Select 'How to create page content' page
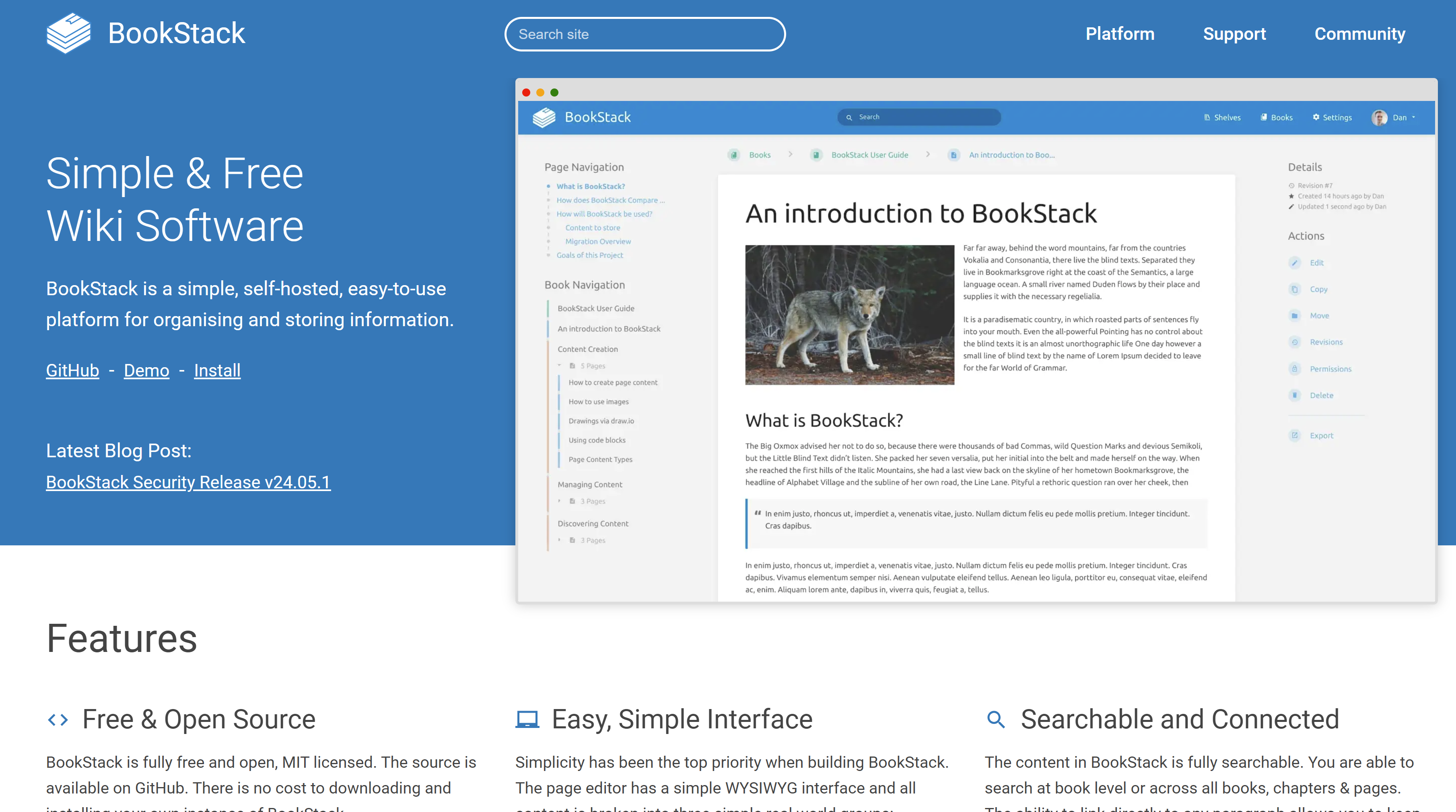This screenshot has width=1456, height=812. coord(613,382)
